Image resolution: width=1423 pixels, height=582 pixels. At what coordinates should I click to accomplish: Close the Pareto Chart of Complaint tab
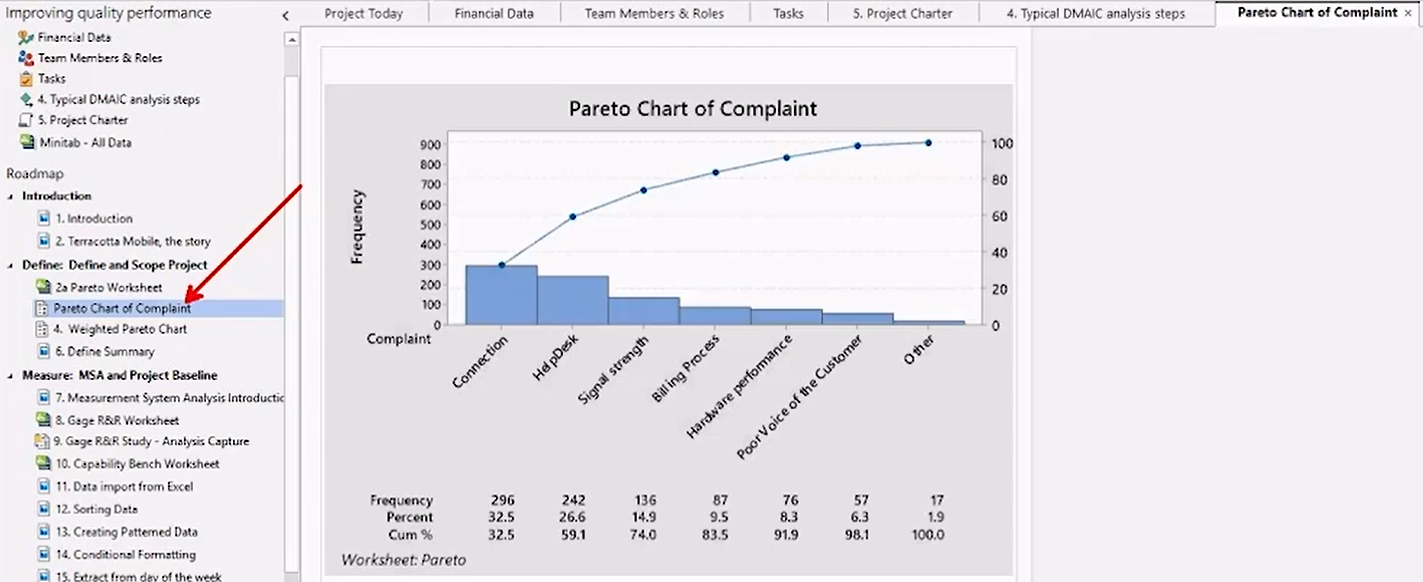1409,13
